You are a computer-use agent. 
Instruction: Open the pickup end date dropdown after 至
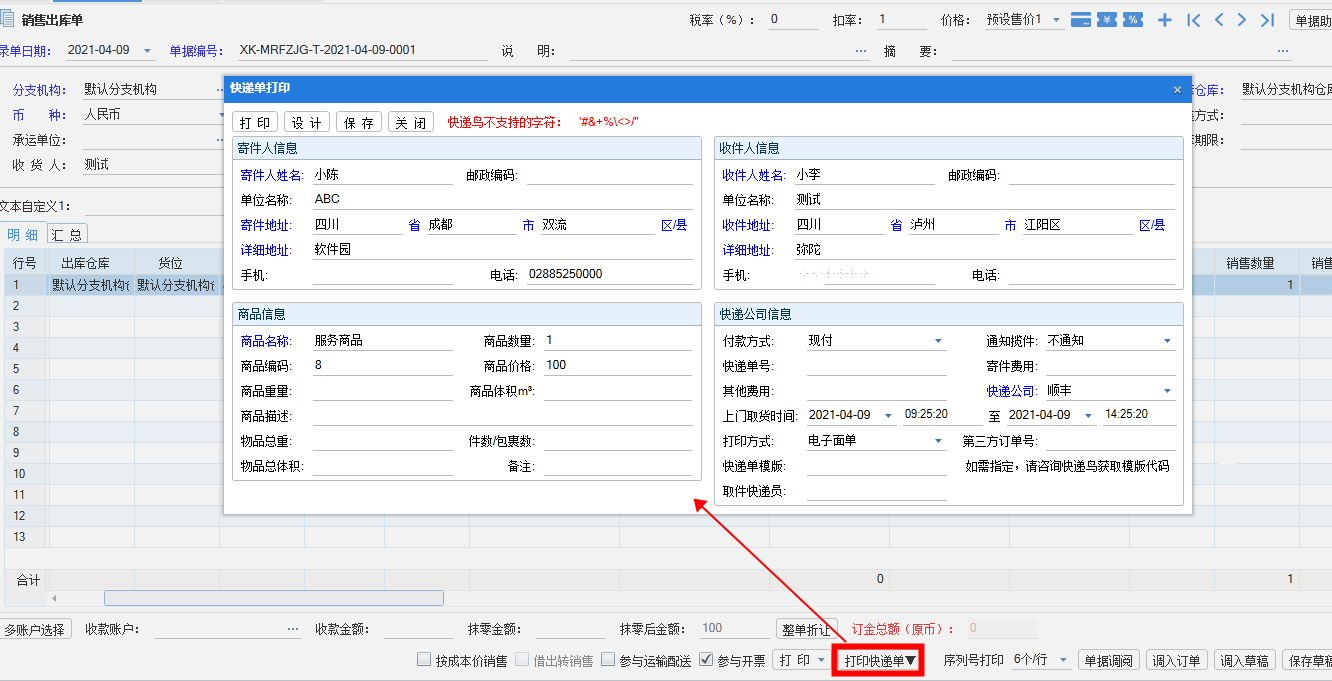coord(1088,415)
